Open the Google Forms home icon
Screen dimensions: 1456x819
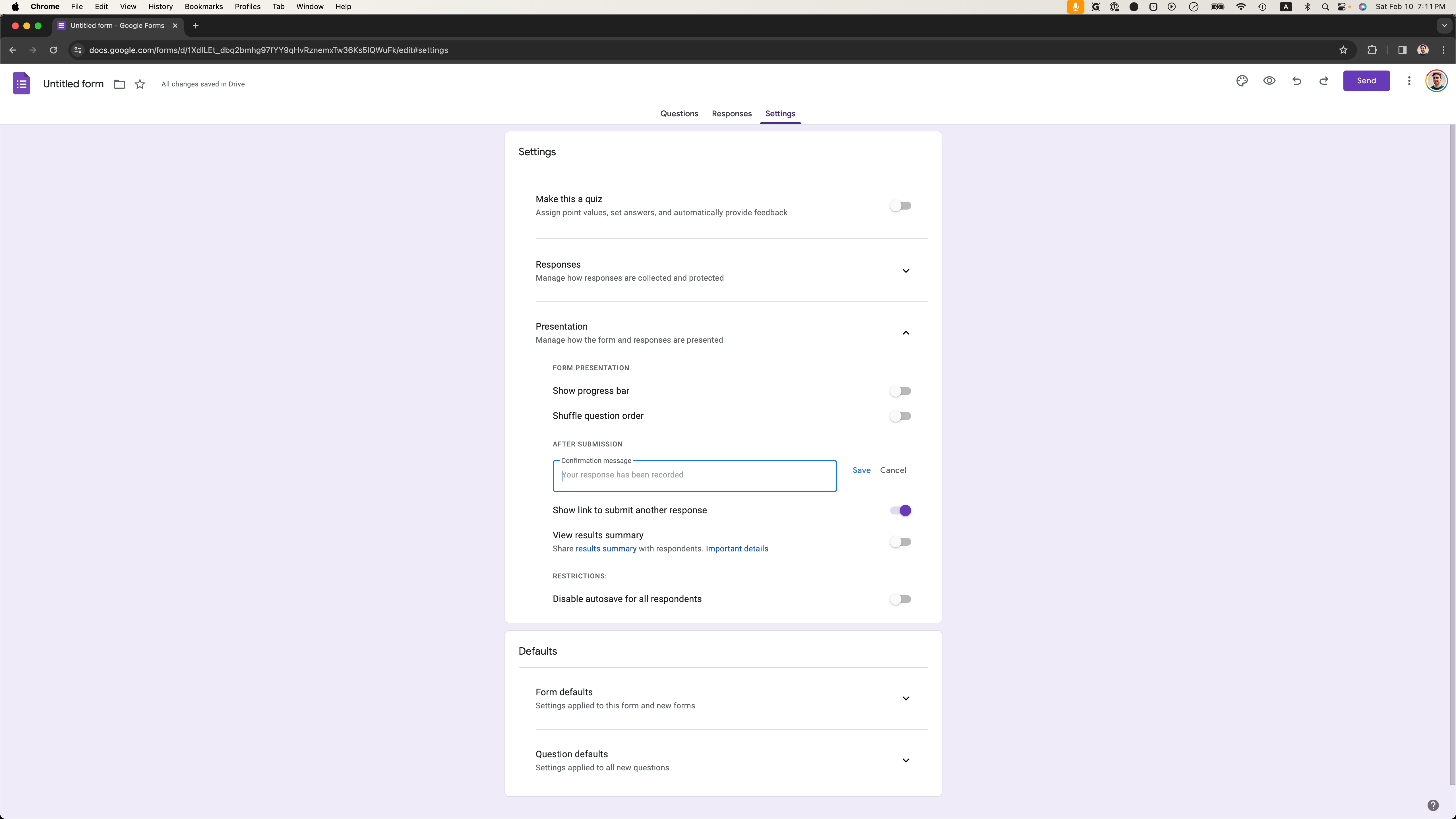22,83
